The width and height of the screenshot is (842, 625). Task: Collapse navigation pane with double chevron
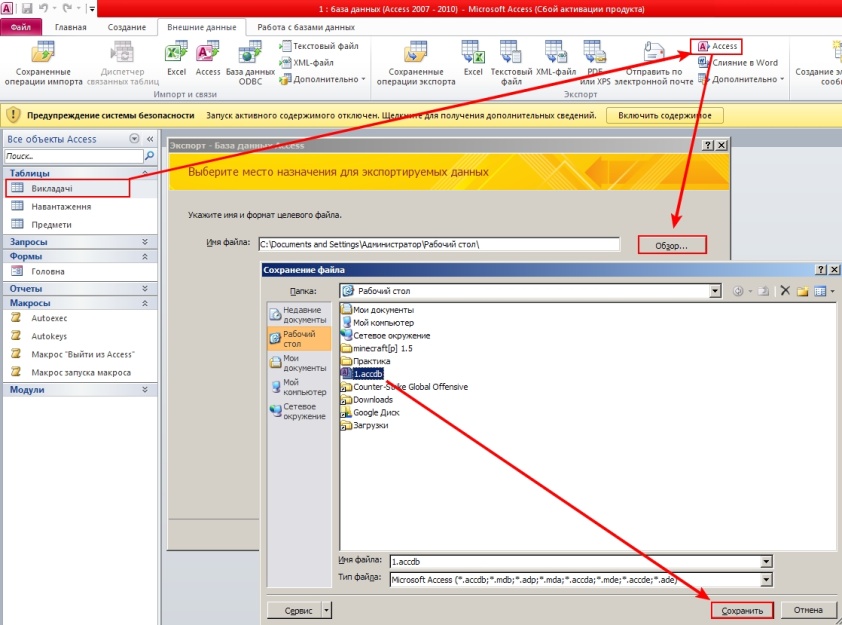(150, 139)
